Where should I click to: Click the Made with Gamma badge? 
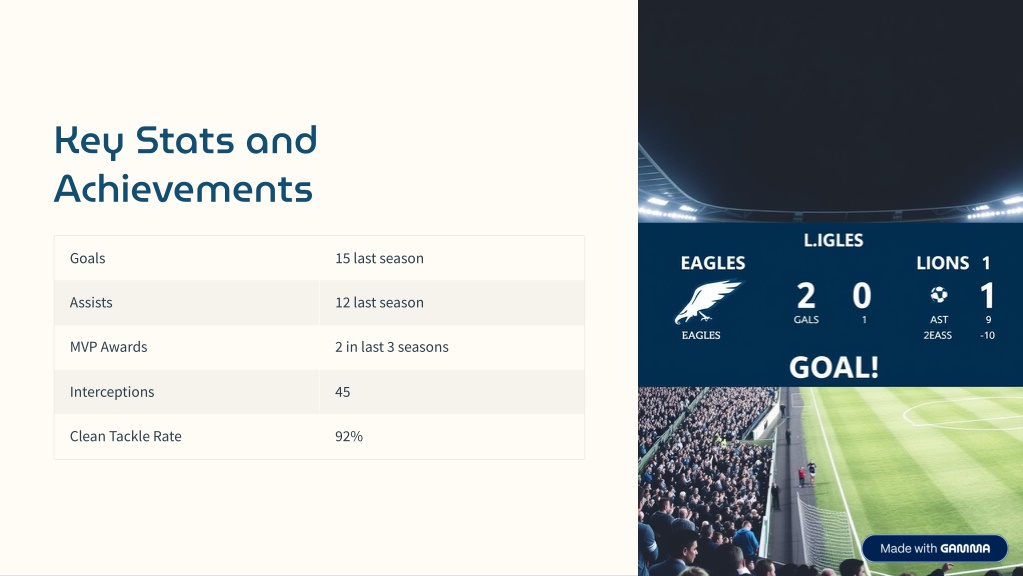click(935, 549)
